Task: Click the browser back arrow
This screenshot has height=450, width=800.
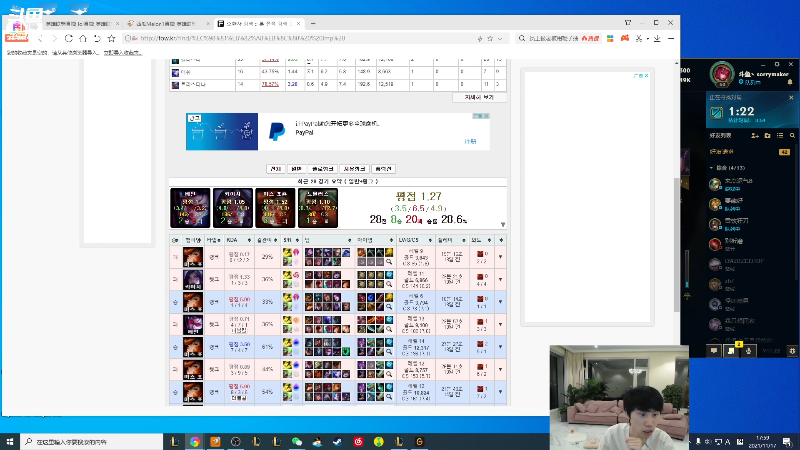Action: coord(40,38)
